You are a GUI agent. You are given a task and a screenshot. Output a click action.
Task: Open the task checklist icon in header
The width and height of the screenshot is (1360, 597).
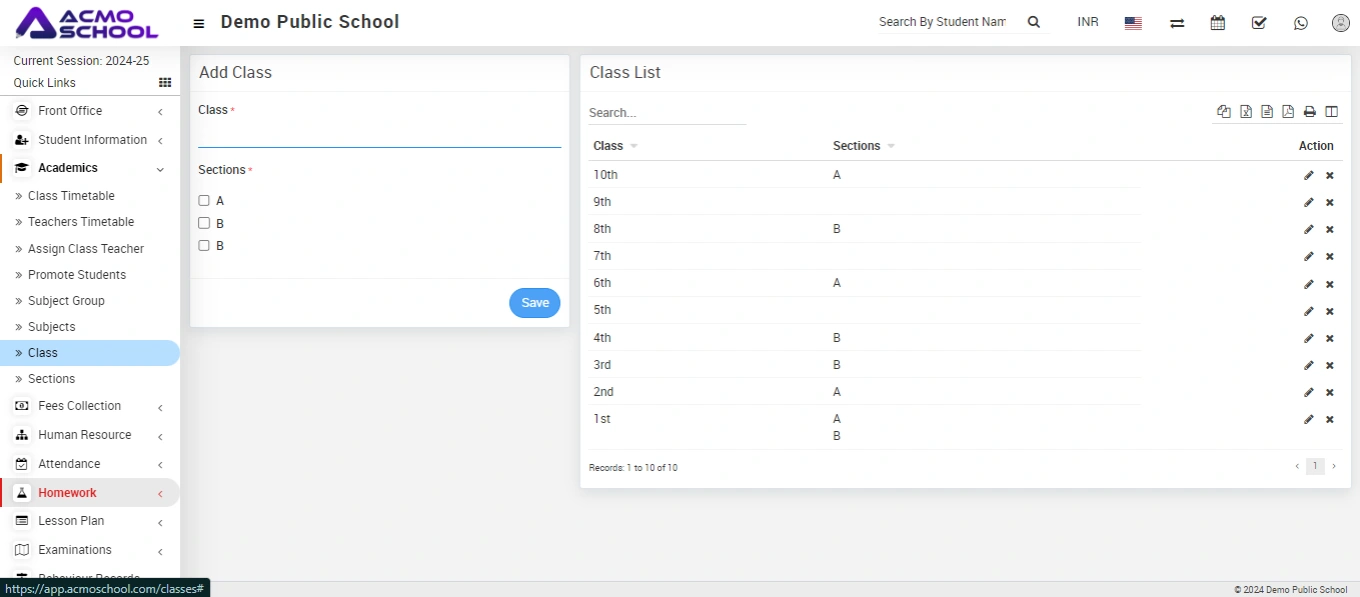point(1259,23)
